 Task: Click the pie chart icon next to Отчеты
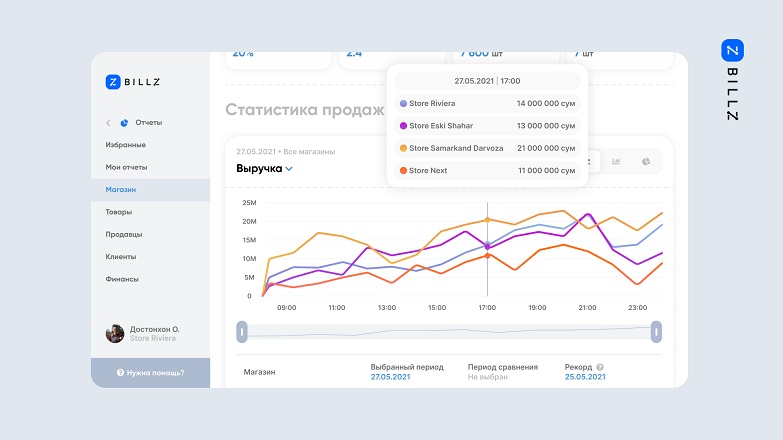pos(124,123)
